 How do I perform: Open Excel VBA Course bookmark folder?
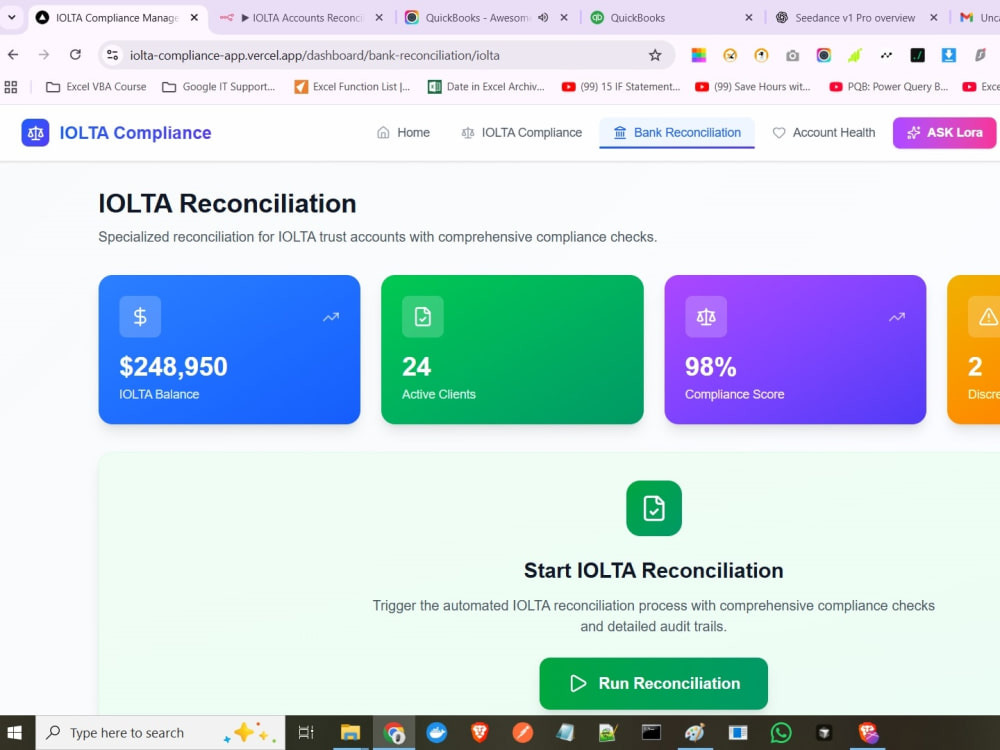tap(96, 87)
